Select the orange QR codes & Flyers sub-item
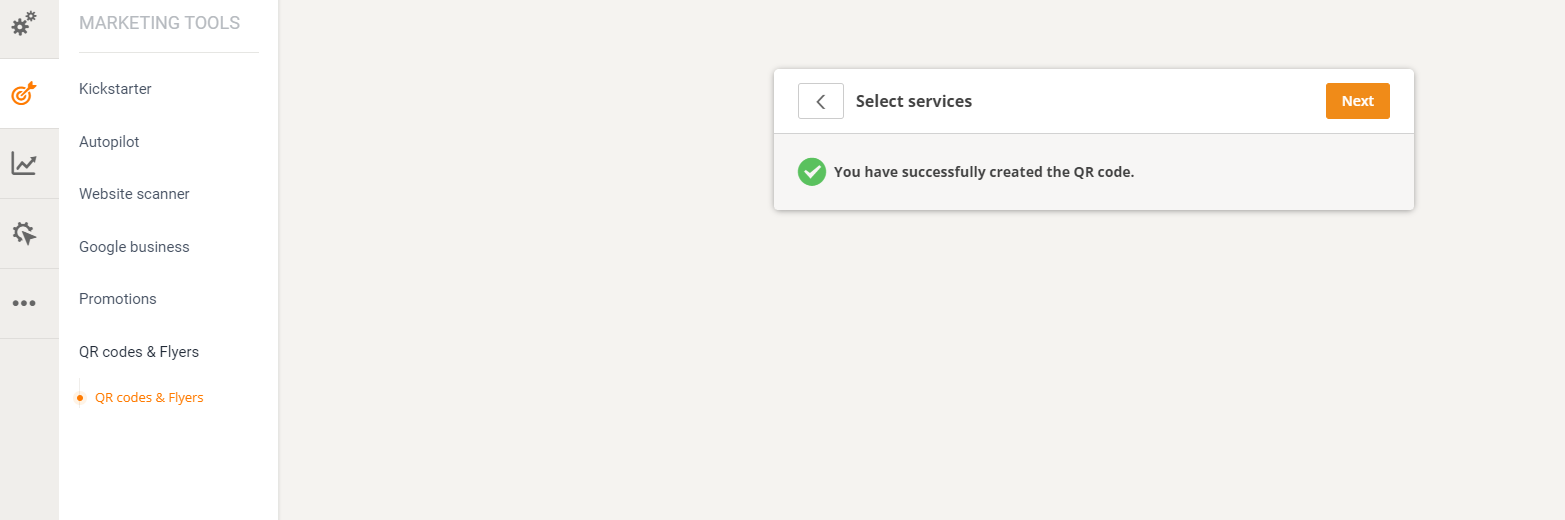 click(x=149, y=398)
